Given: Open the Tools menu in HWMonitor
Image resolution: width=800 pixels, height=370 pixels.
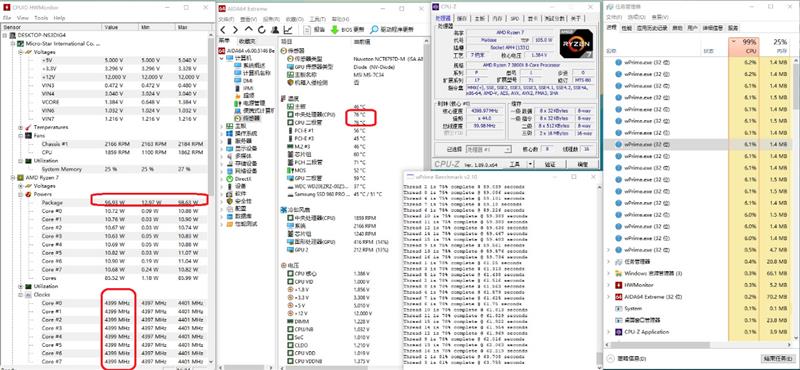Looking at the screenshot, I should click(41, 18).
